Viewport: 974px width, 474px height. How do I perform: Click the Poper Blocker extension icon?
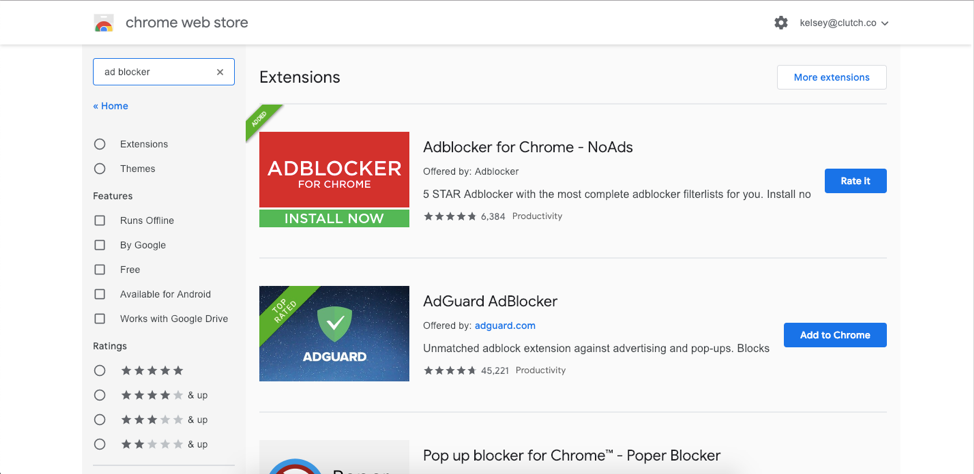[334, 457]
